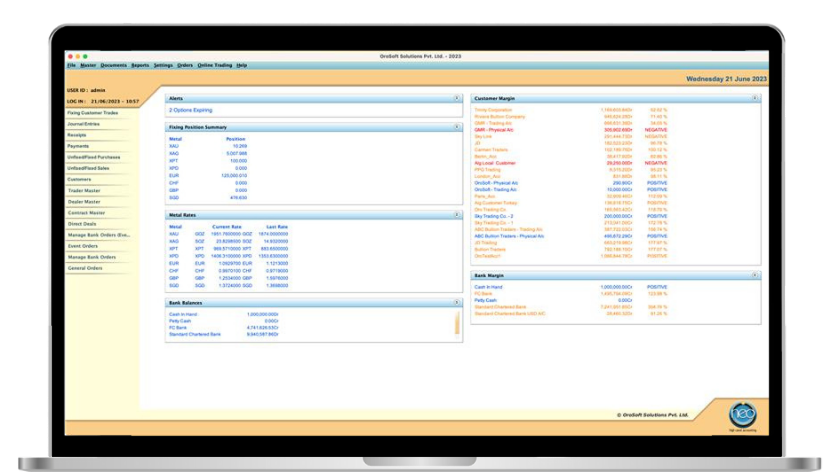The width and height of the screenshot is (840, 472).
Task: Click the Bank Balances panel collapse icon
Action: [457, 302]
